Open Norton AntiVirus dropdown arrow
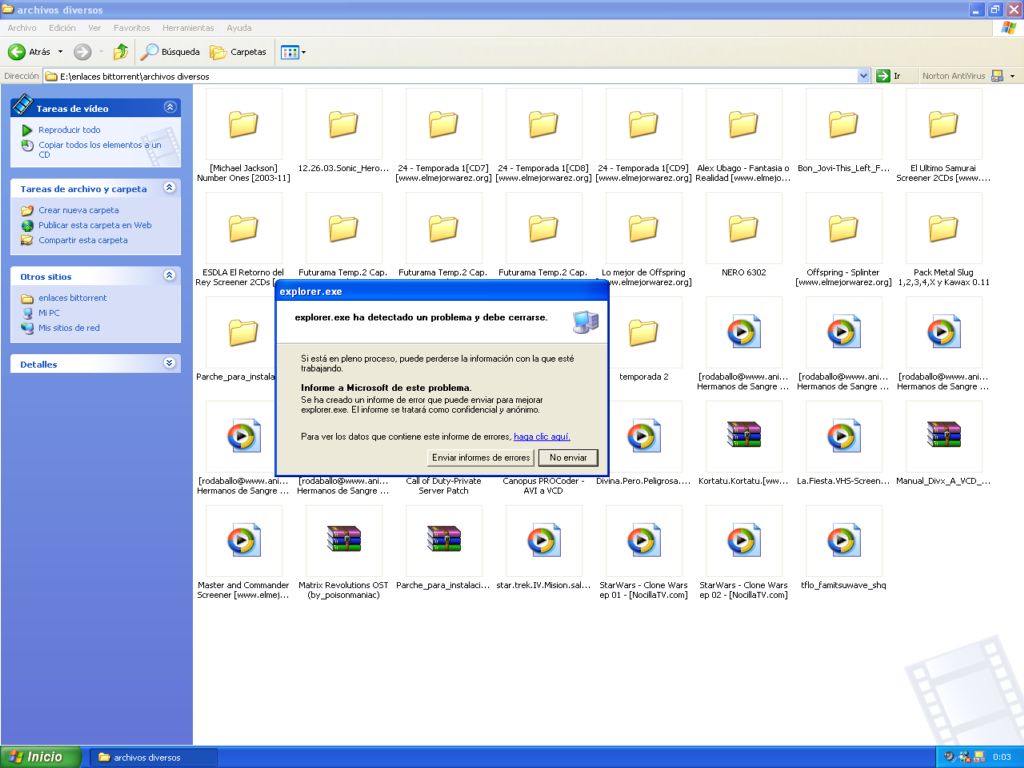1024x768 pixels. [x=1012, y=76]
